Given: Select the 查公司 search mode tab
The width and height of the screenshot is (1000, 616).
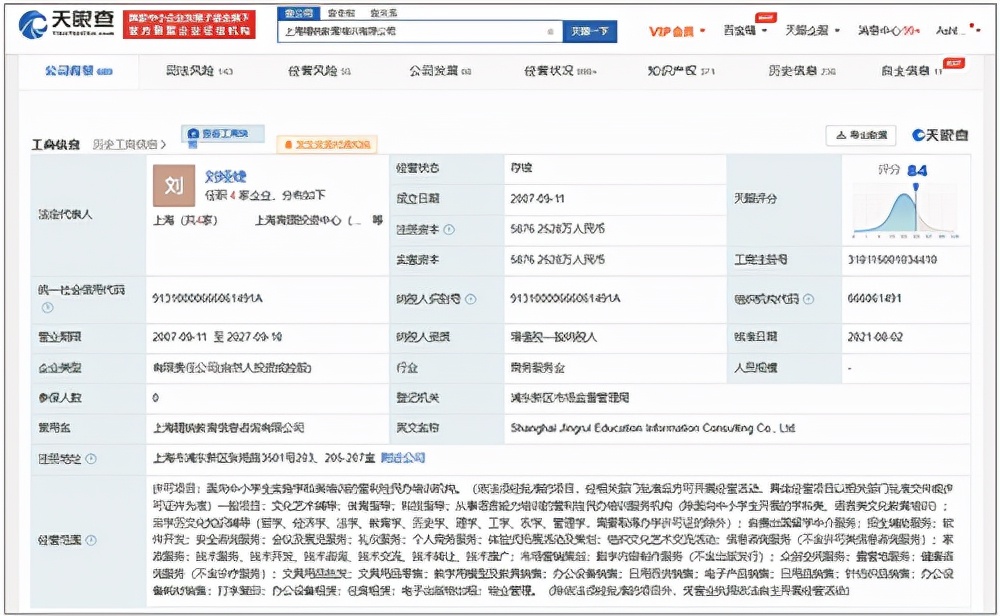Looking at the screenshot, I should click(x=298, y=13).
